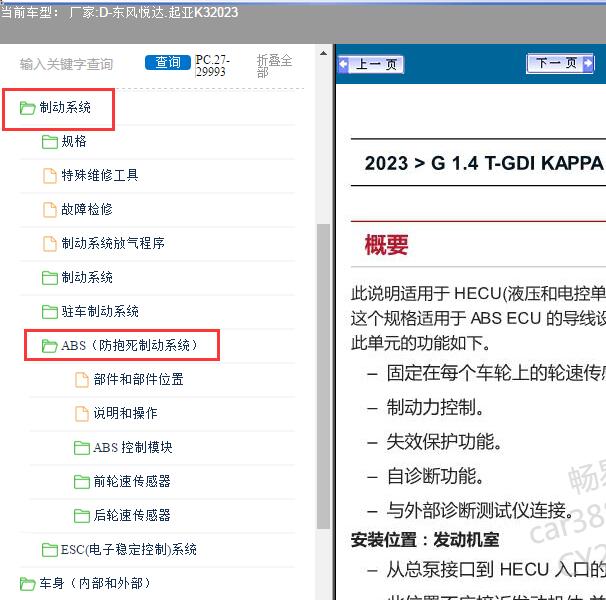Collapse the ABS（防抱死制动系统）open folder icon
Screen dimensions: 606x600
tap(49, 346)
